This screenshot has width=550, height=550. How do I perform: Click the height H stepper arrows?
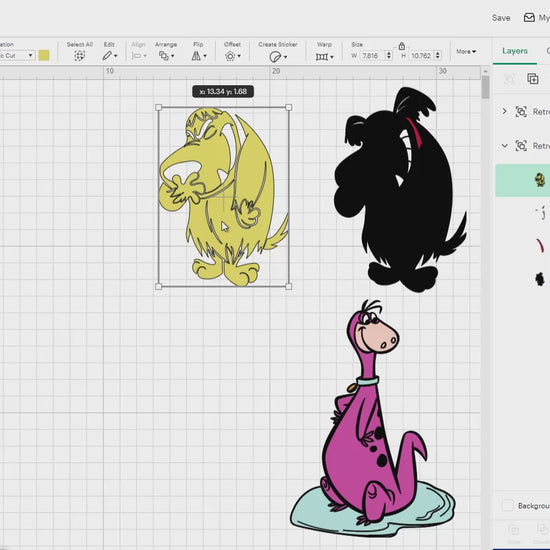437,55
